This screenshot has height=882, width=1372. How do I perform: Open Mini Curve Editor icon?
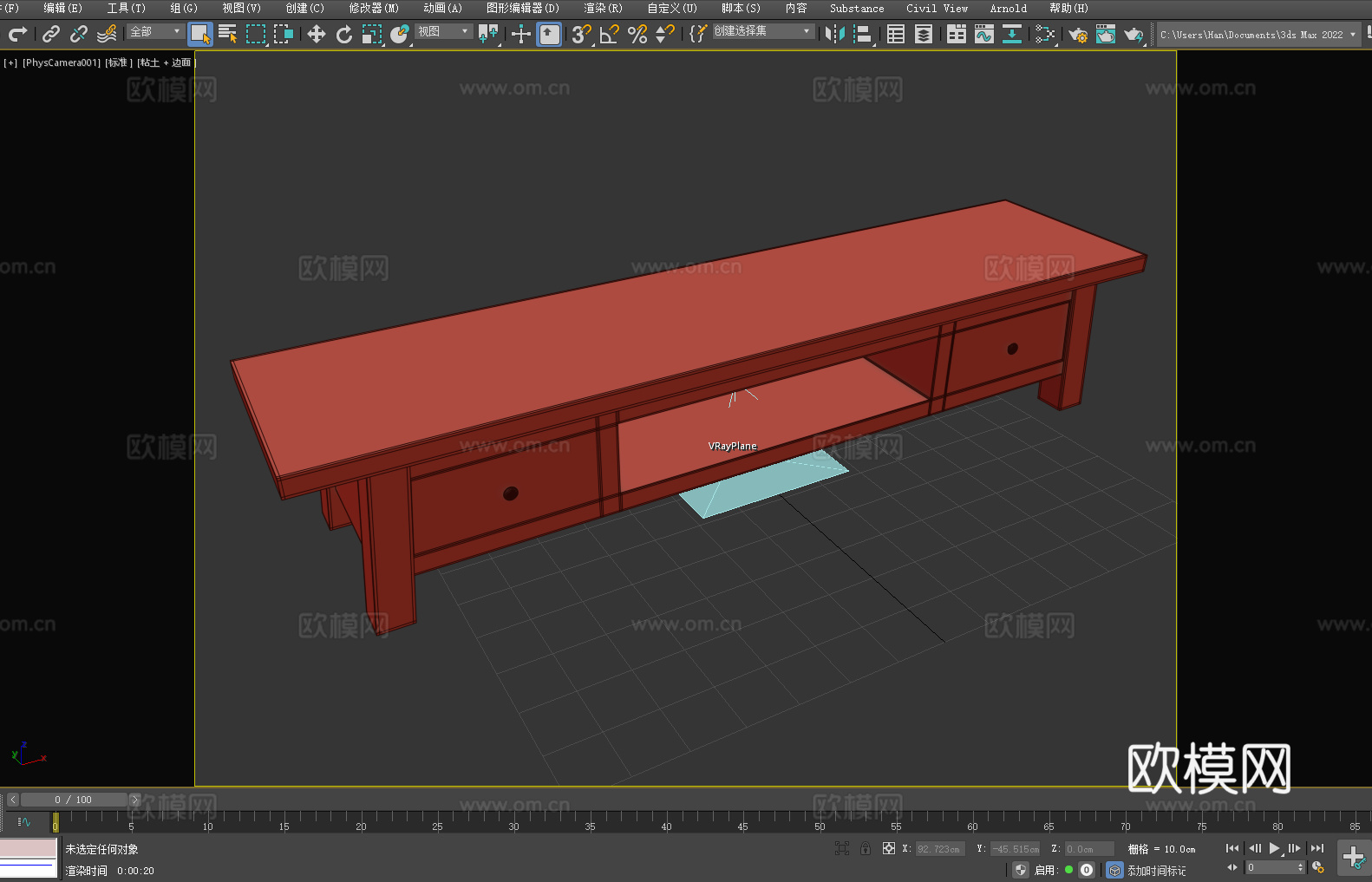click(24, 822)
